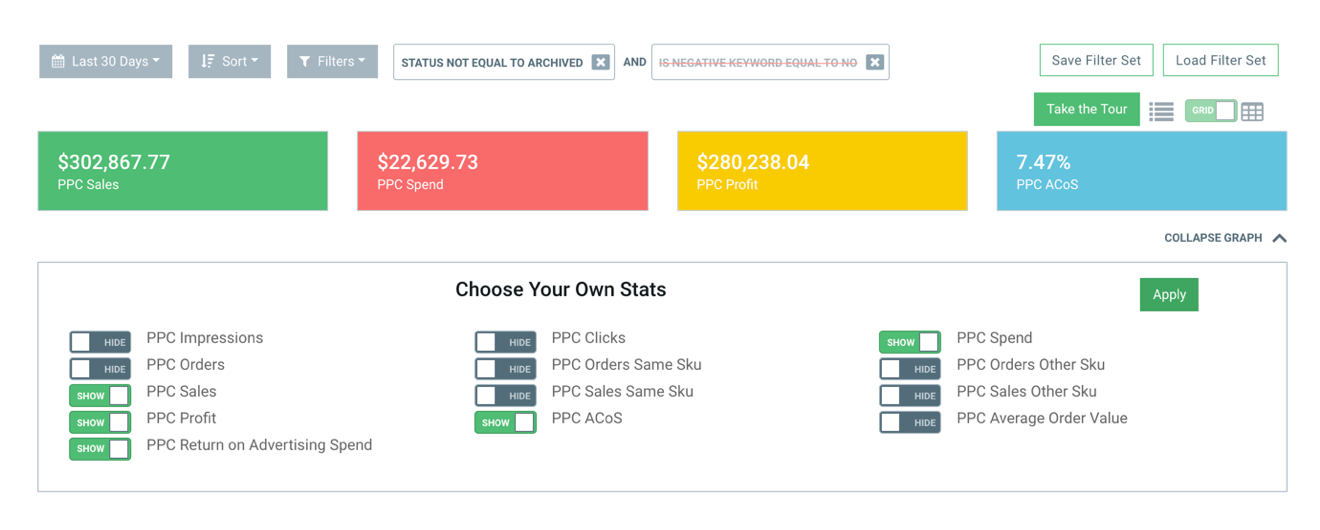Toggle the Grid view switch
The image size is (1320, 530).
coord(1210,111)
